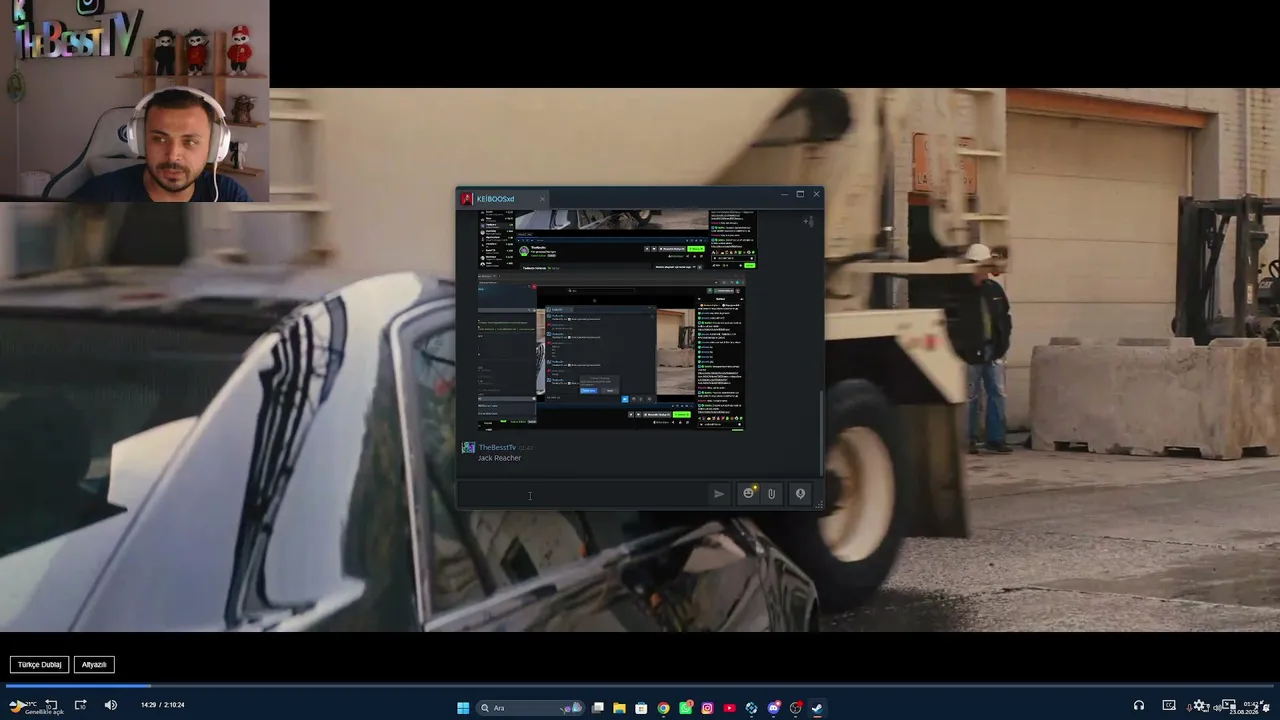The height and width of the screenshot is (720, 1280).
Task: Click the headphones icon in the system tray
Action: (1138, 706)
